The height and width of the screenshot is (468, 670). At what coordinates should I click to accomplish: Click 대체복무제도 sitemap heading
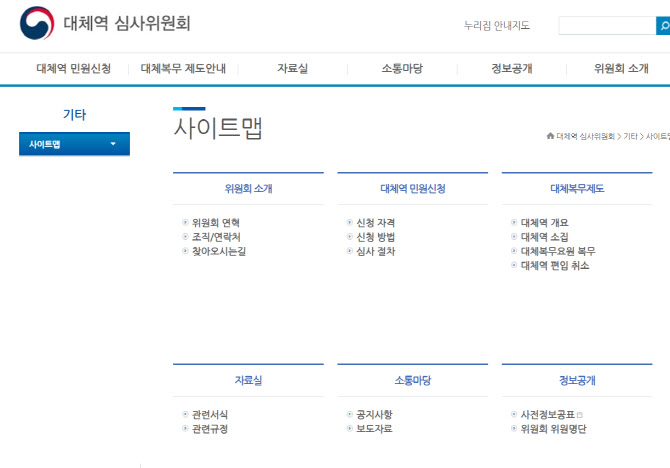(577, 188)
